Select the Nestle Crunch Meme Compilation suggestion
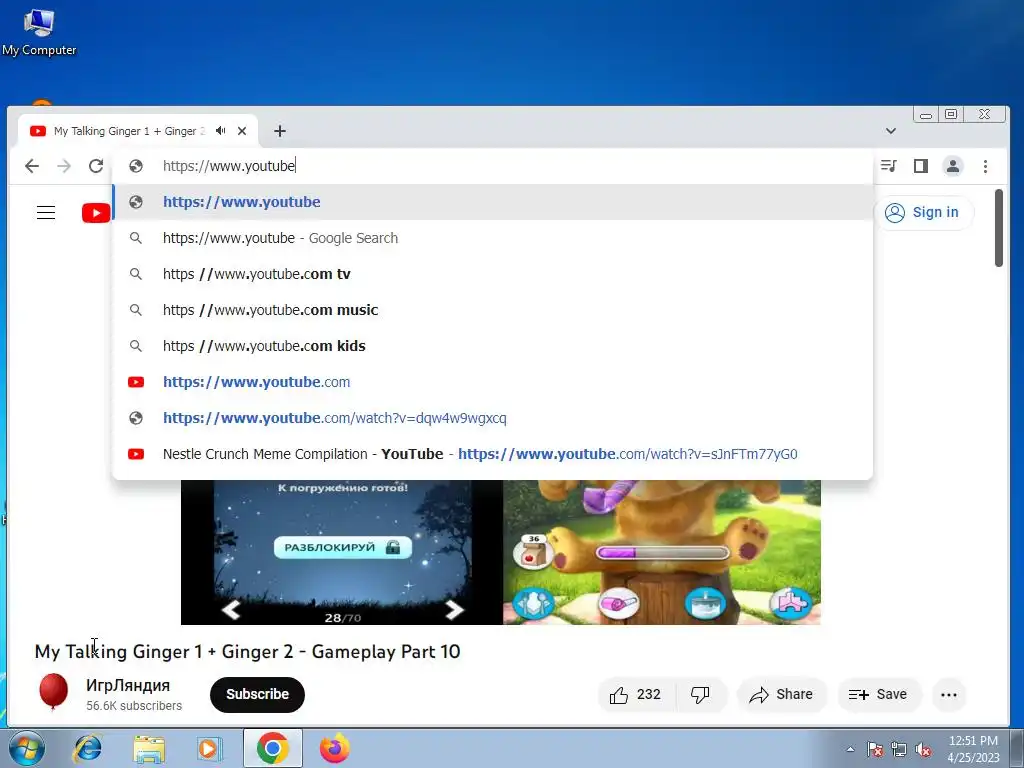Image resolution: width=1024 pixels, height=768 pixels. (492, 454)
